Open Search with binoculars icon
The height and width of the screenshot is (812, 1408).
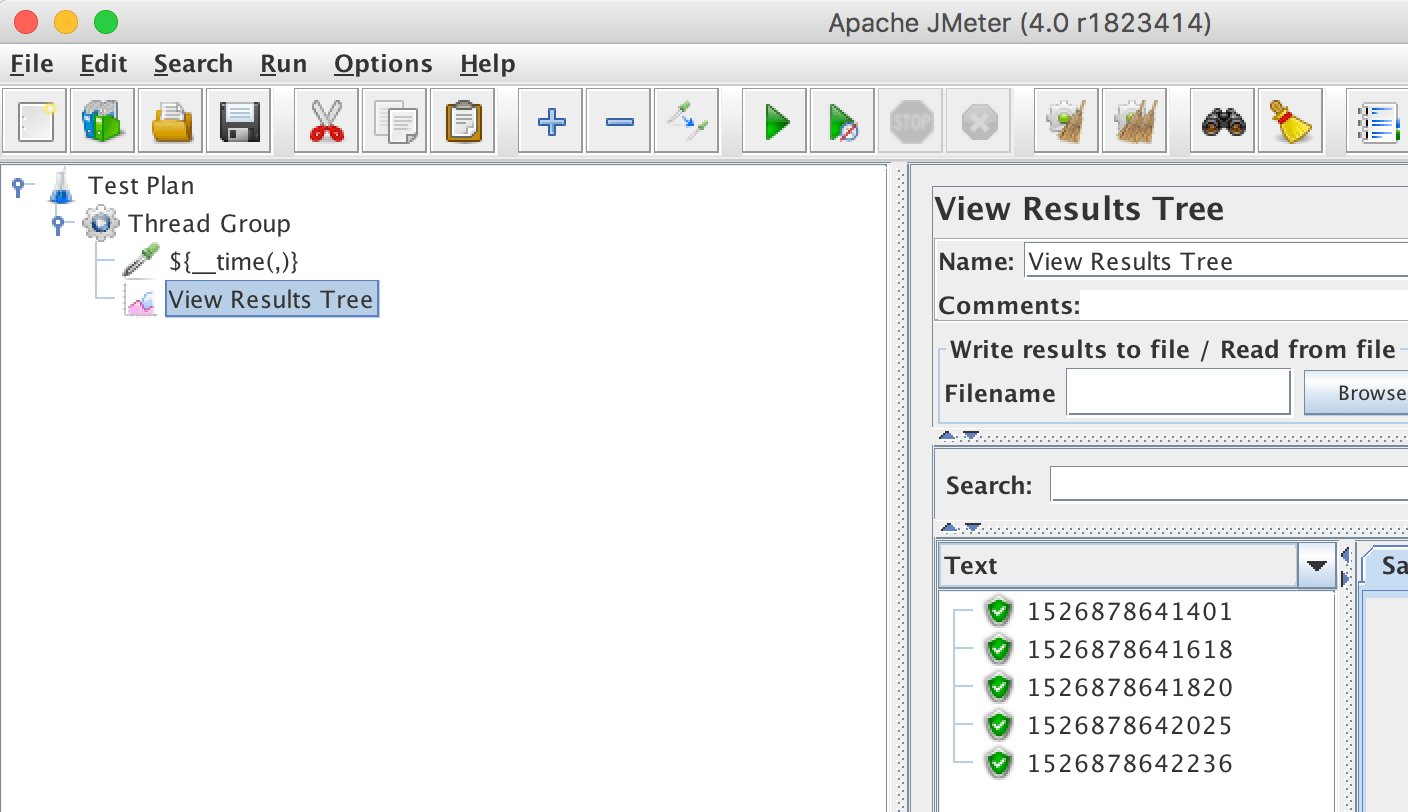1222,121
